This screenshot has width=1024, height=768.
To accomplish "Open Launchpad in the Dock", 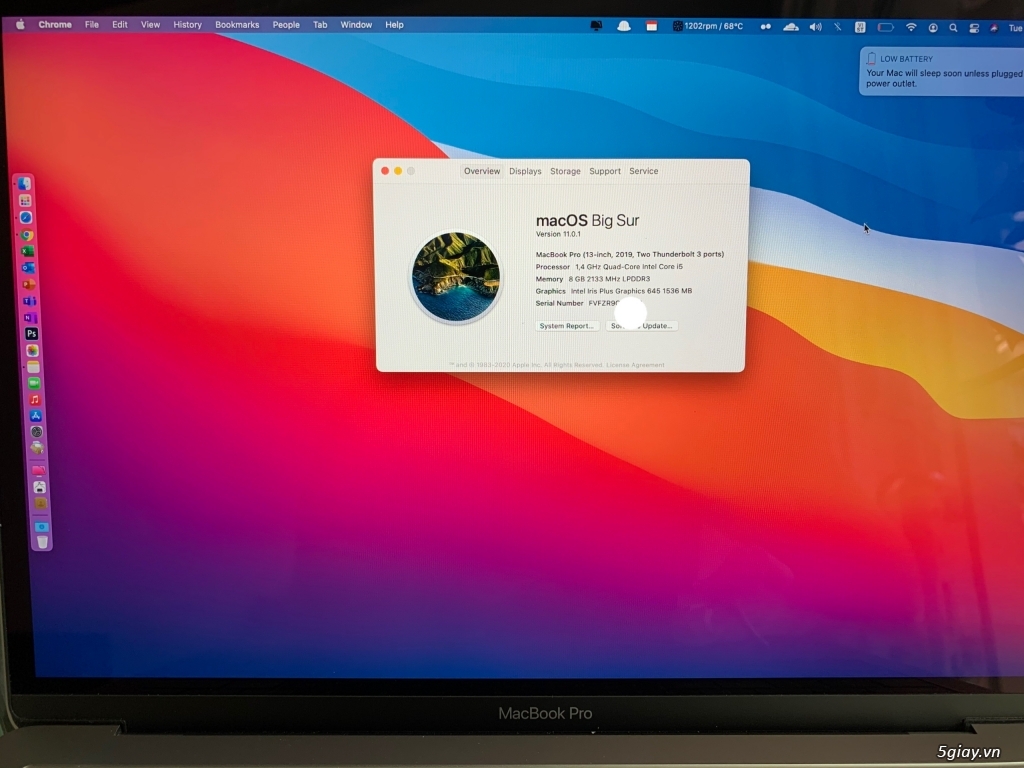I will click(25, 200).
